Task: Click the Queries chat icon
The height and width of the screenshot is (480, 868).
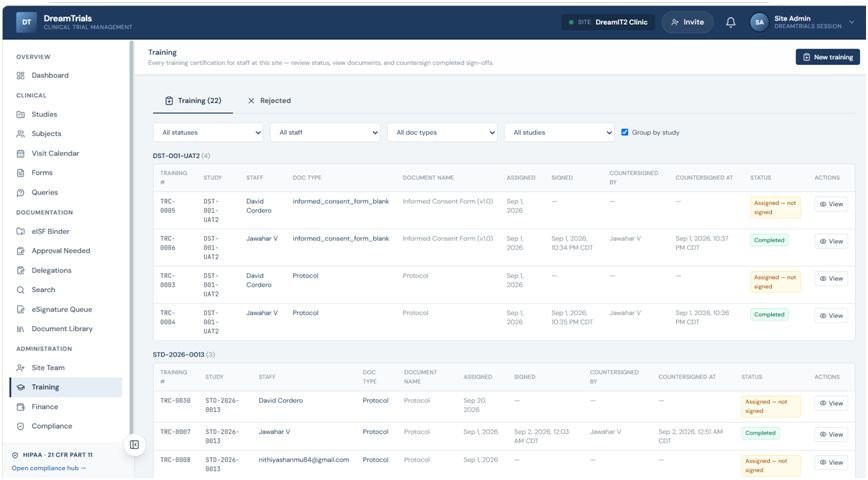Action: pyautogui.click(x=20, y=193)
